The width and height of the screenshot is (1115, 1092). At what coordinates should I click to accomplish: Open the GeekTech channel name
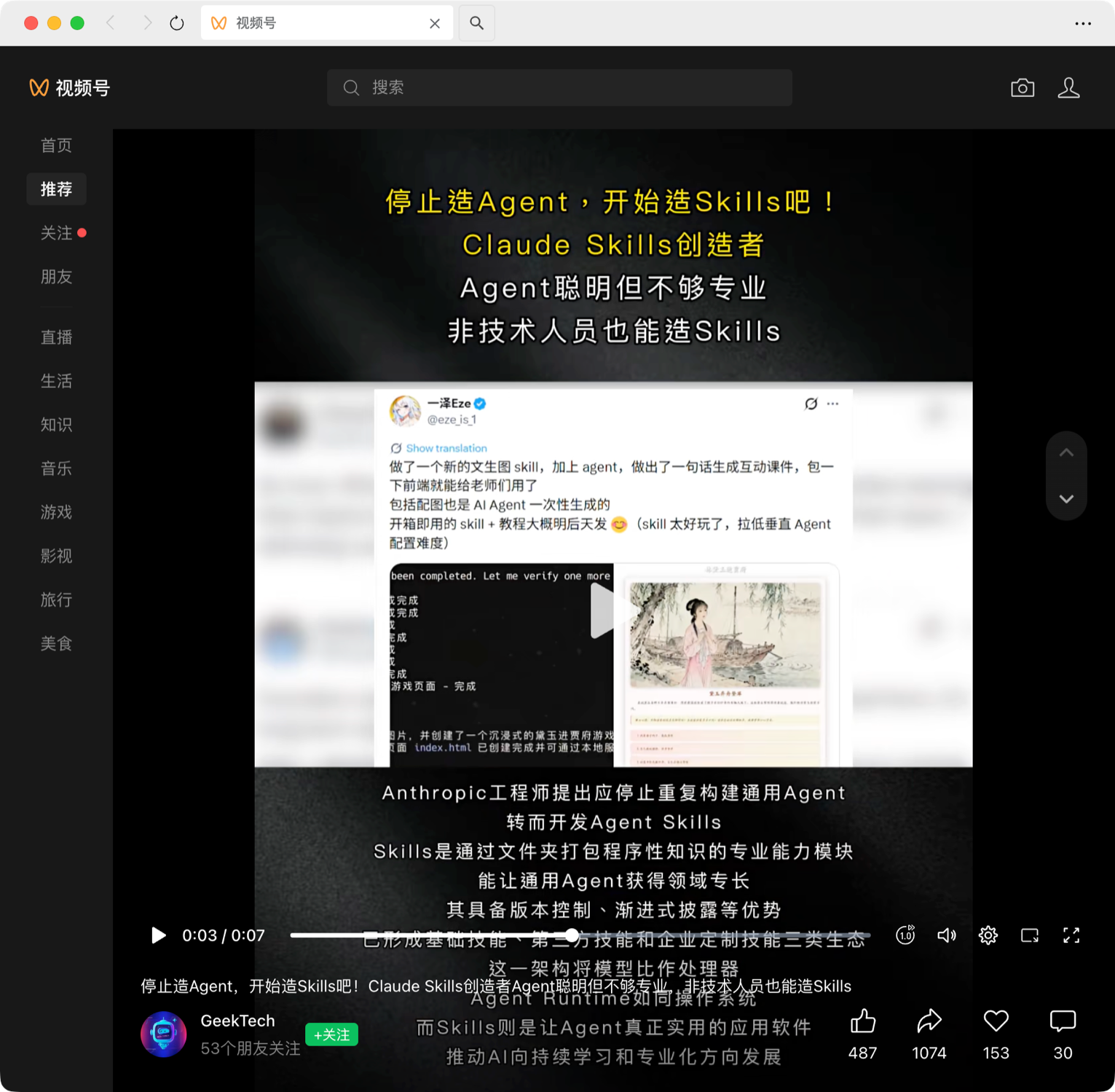pyautogui.click(x=237, y=1021)
